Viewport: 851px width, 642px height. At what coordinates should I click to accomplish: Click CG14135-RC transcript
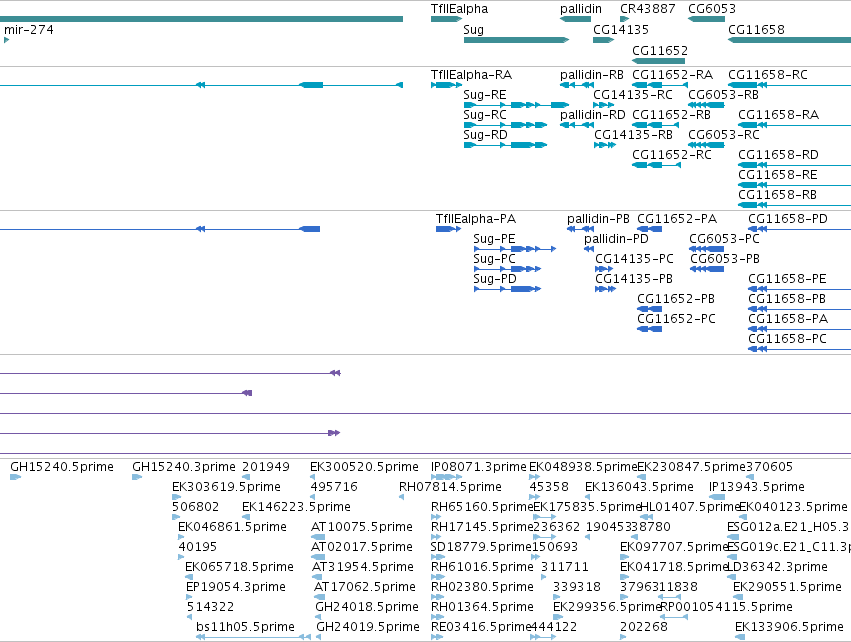coord(604,105)
